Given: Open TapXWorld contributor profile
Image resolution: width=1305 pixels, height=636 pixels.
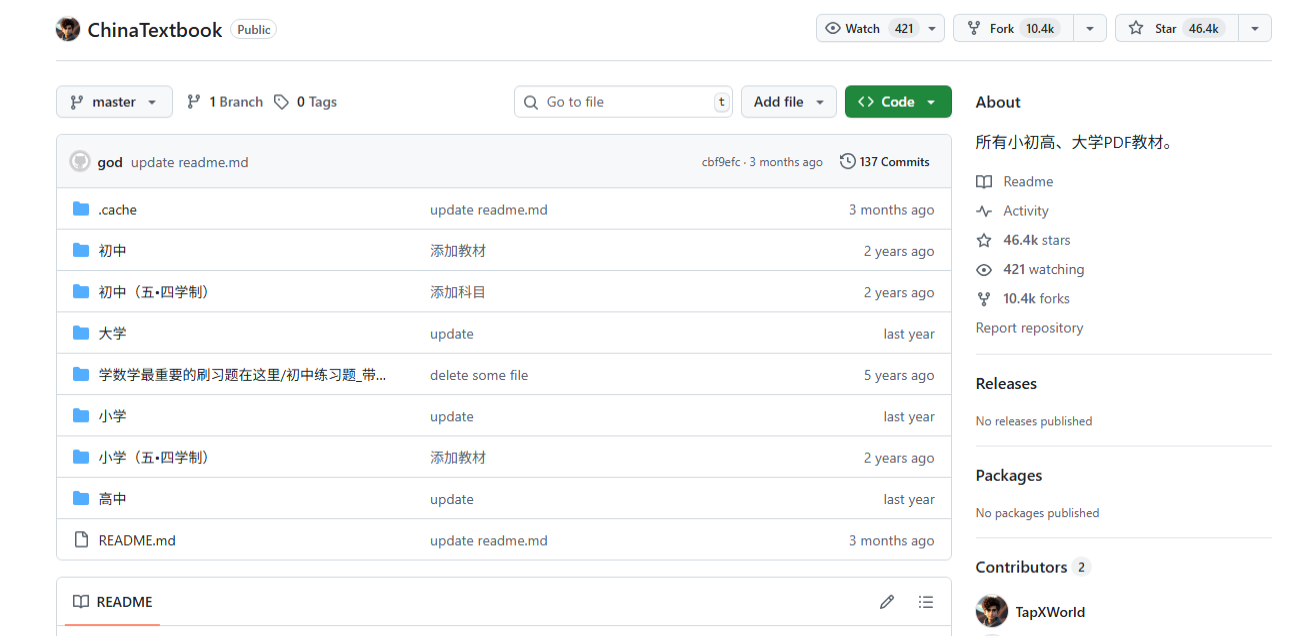Looking at the screenshot, I should 1050,612.
